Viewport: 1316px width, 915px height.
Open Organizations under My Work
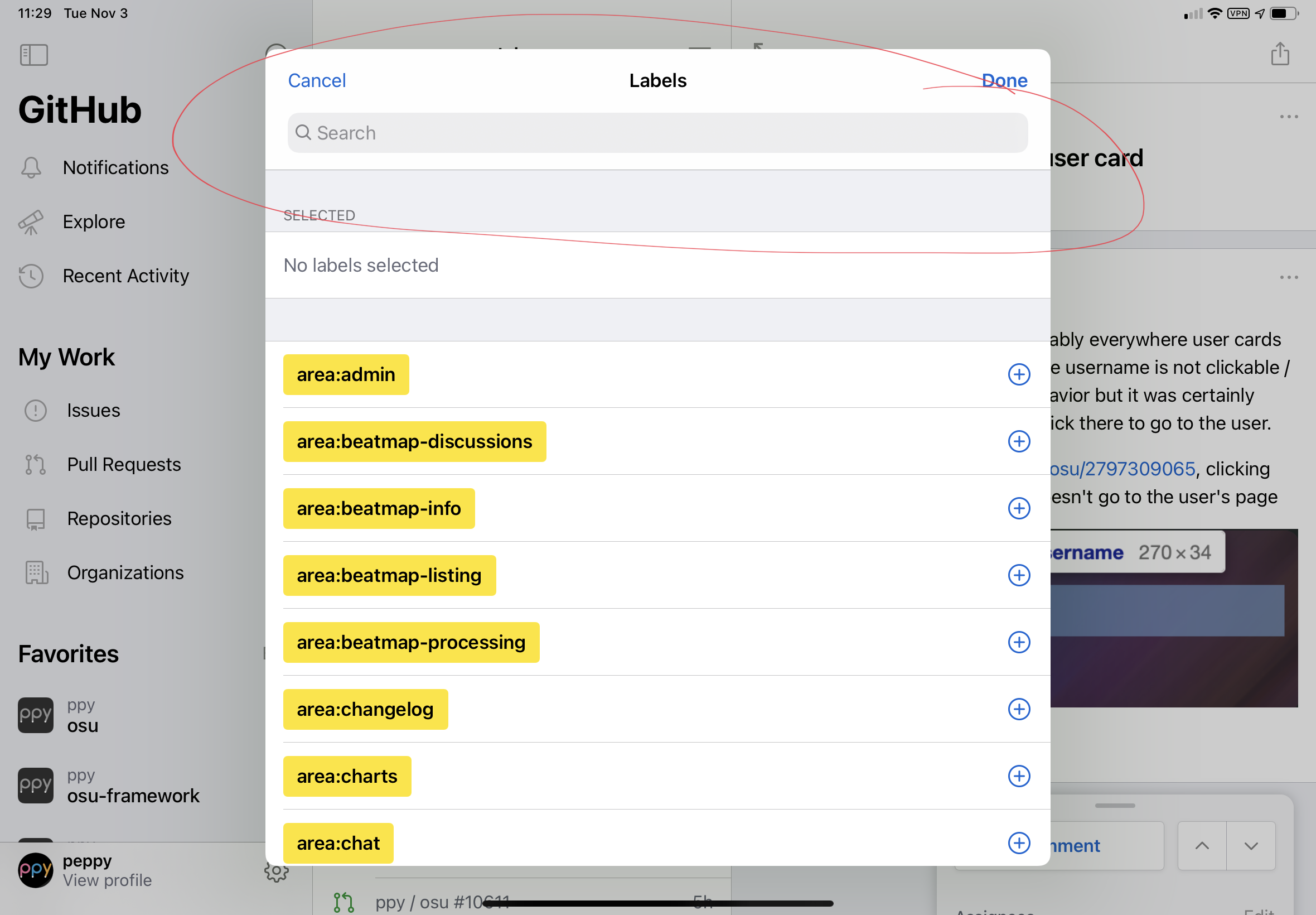[104, 573]
